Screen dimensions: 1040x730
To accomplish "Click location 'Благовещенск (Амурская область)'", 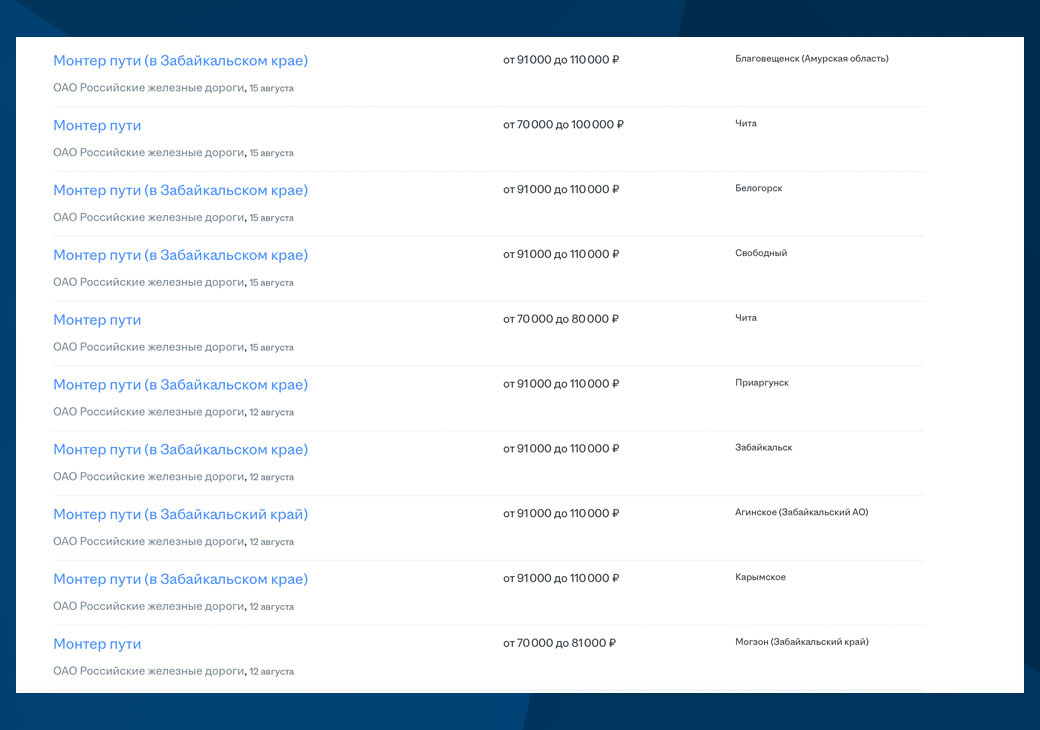I will click(811, 58).
